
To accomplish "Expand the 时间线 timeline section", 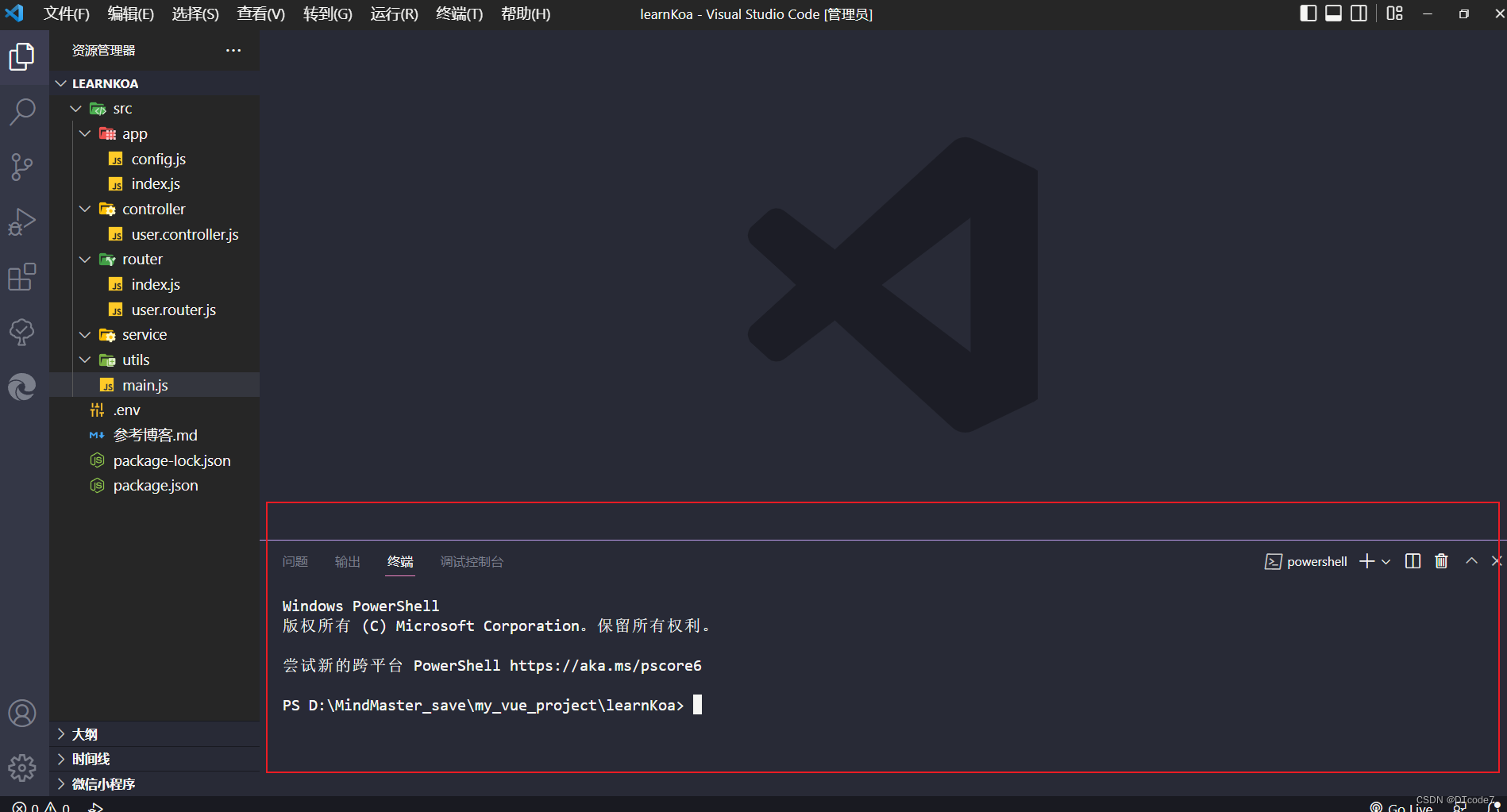I will coord(154,759).
